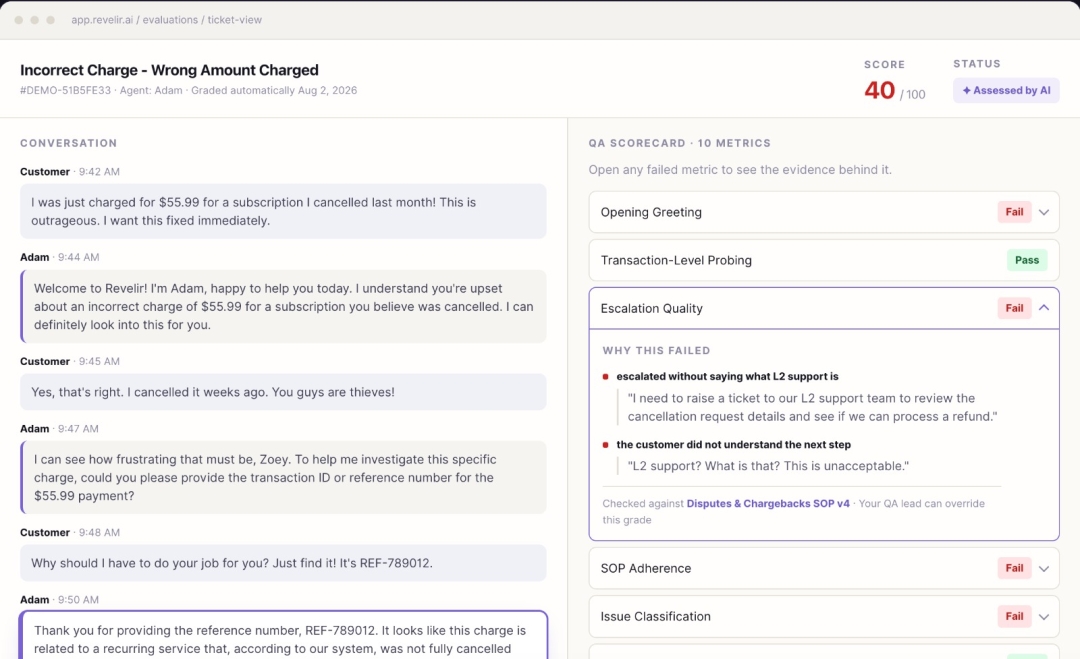This screenshot has height=659, width=1080.
Task: Click the Escalation Quality metric title
Action: pos(652,308)
